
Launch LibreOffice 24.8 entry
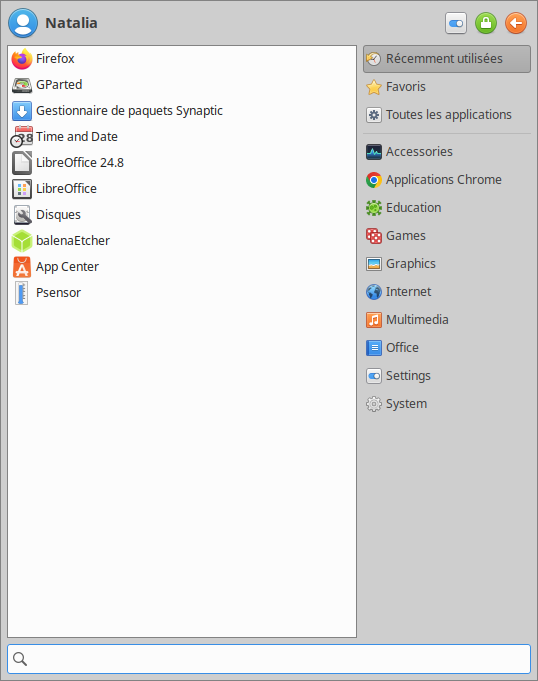tap(80, 163)
